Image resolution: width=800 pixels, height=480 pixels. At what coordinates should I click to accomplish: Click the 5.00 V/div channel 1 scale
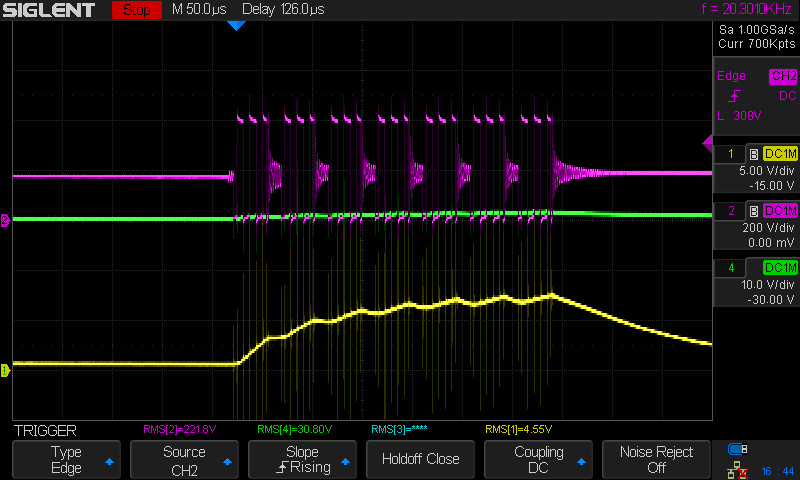coord(766,171)
